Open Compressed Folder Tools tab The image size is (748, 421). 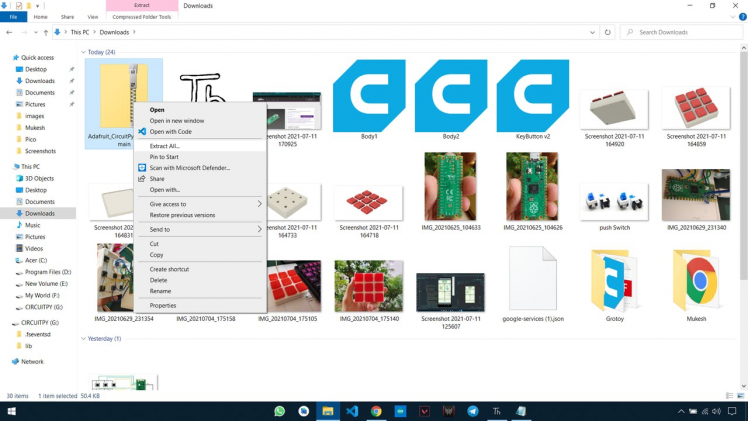pyautogui.click(x=142, y=17)
